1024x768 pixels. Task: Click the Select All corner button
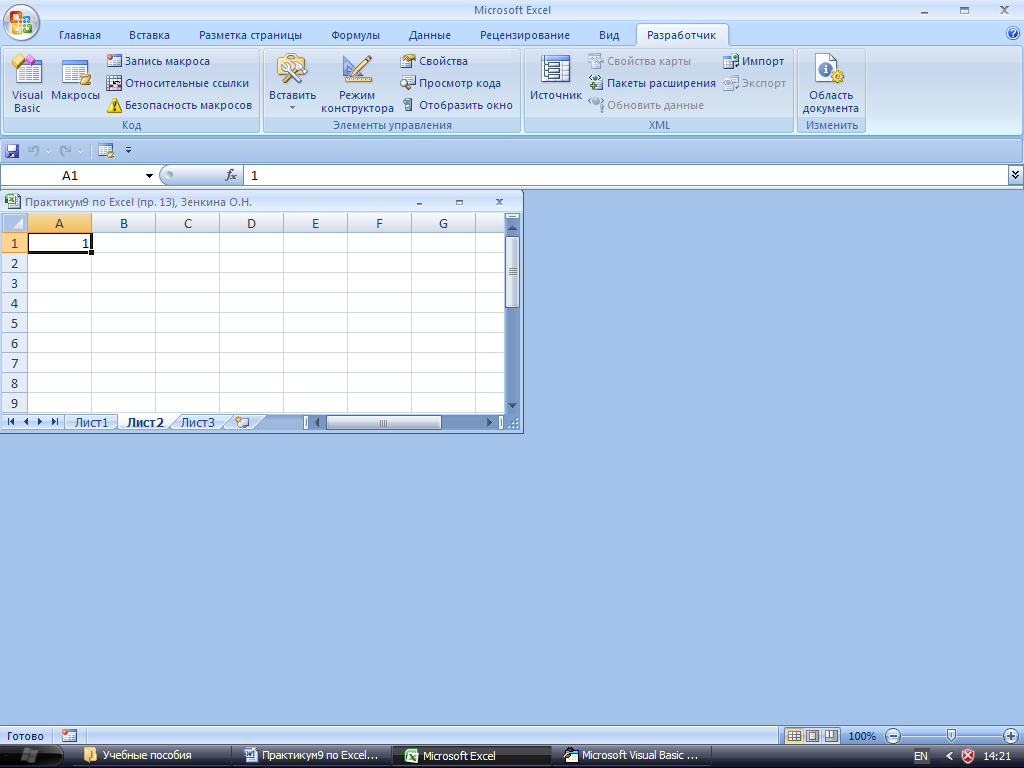pos(14,223)
